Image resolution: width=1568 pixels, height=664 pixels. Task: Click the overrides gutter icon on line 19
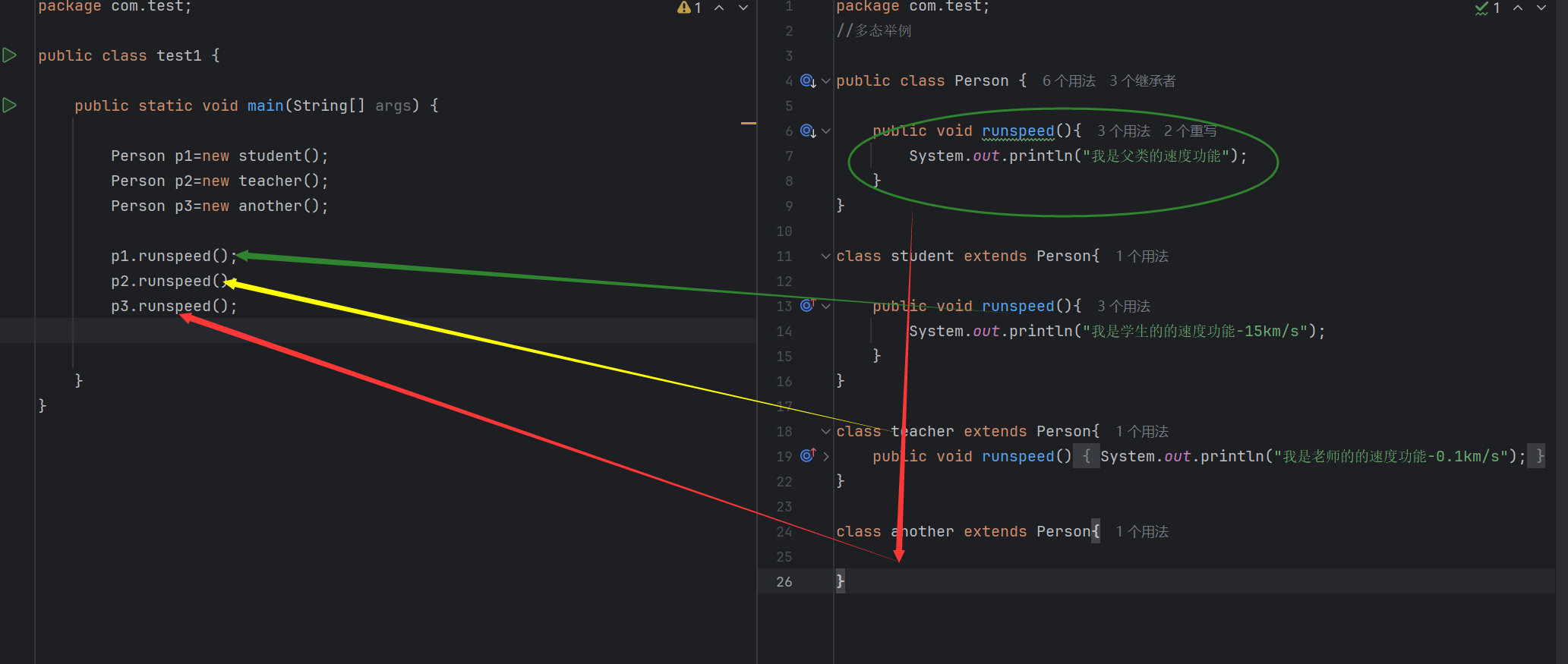coord(807,455)
